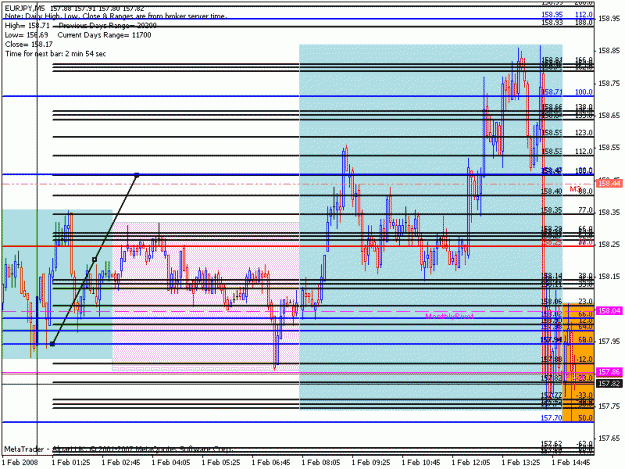Click the MetaTrader copyright text
Viewport: 625px width, 469px height.
coord(118,449)
